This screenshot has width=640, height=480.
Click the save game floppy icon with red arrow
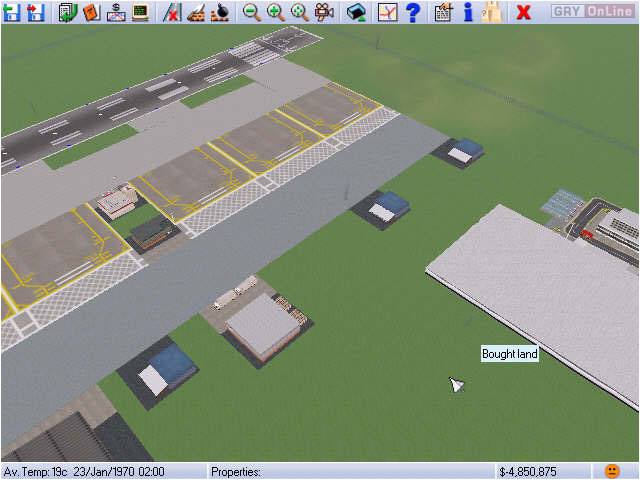tap(36, 12)
